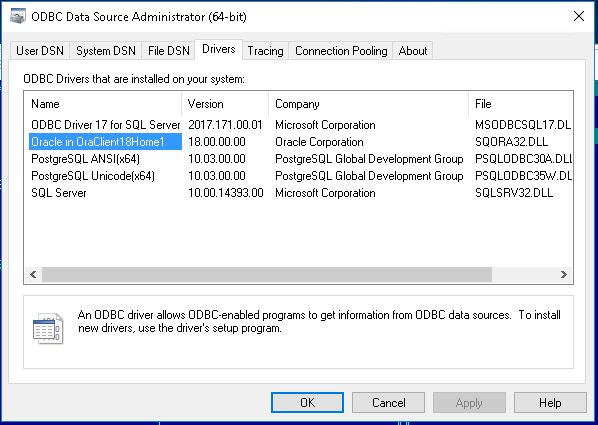Image resolution: width=598 pixels, height=425 pixels.
Task: Click the PSQLODBC35W.DLL file cell
Action: (x=523, y=176)
